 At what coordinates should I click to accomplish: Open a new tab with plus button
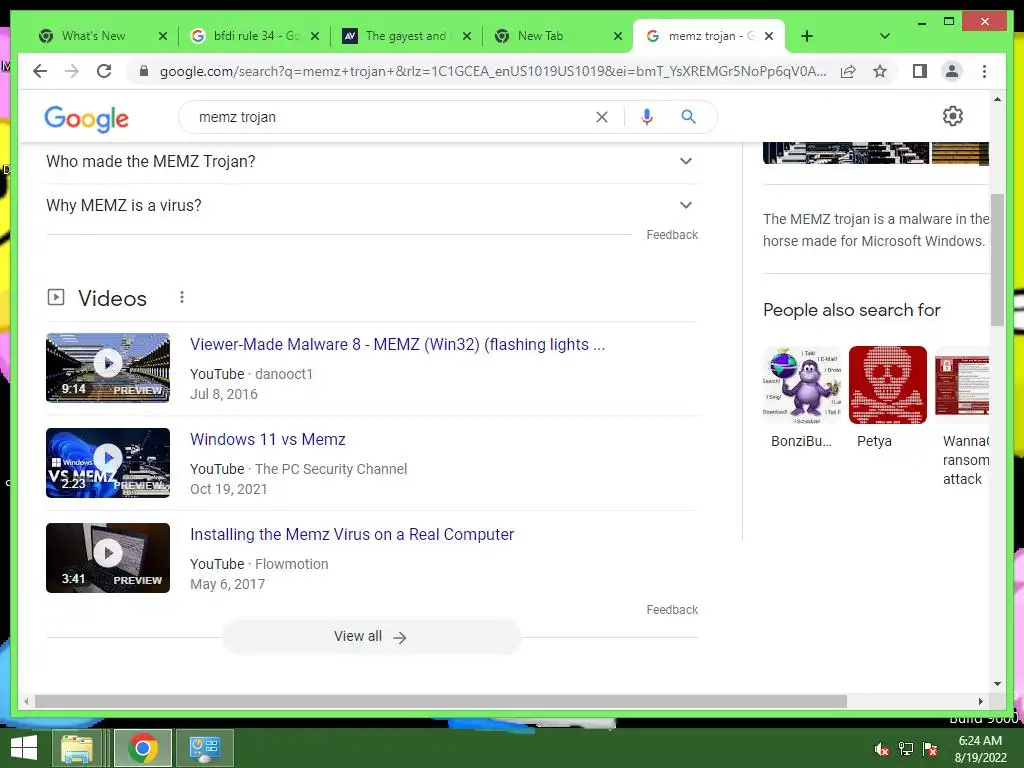coord(807,36)
